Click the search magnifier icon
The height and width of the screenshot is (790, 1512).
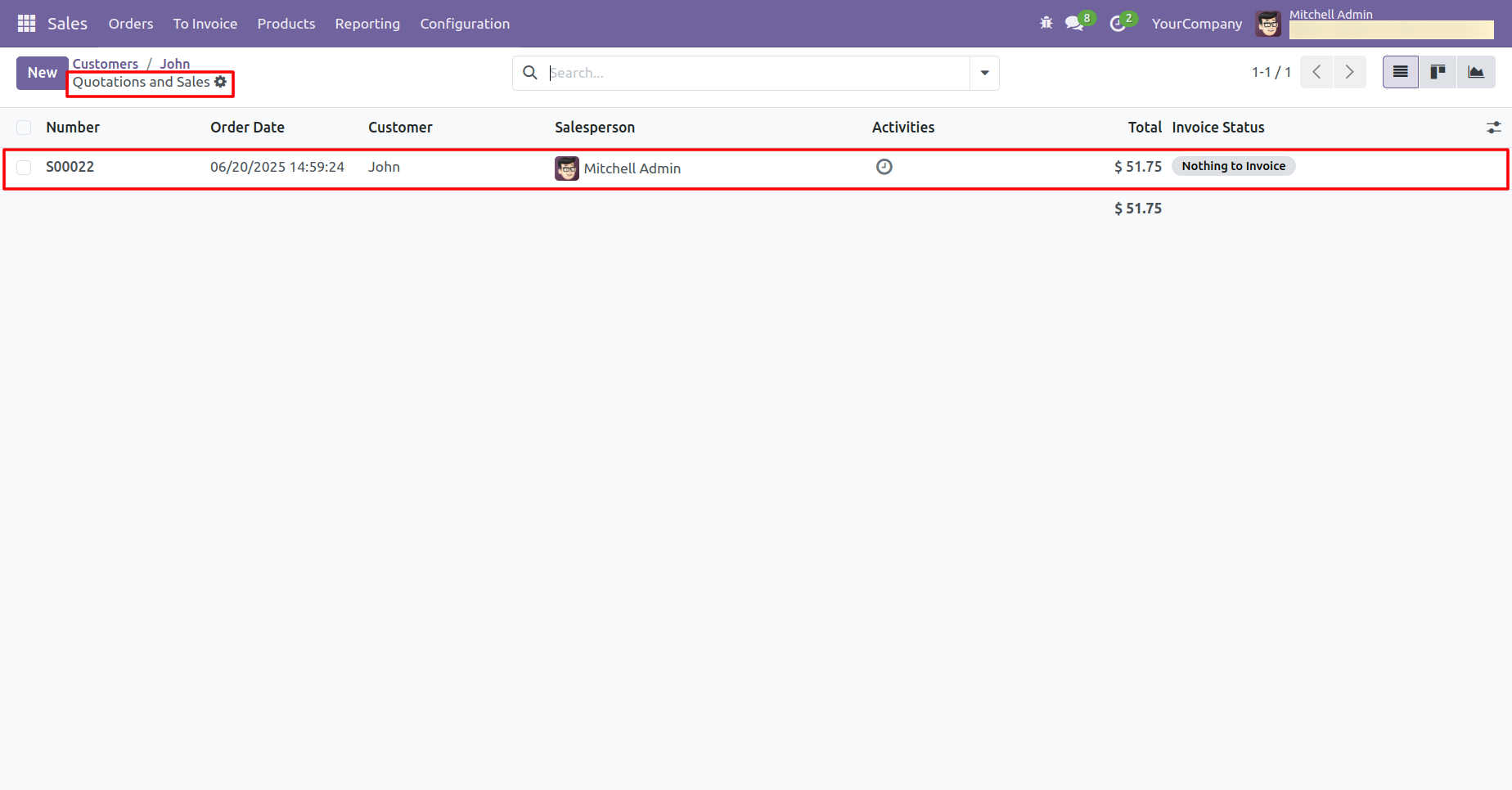pos(530,73)
